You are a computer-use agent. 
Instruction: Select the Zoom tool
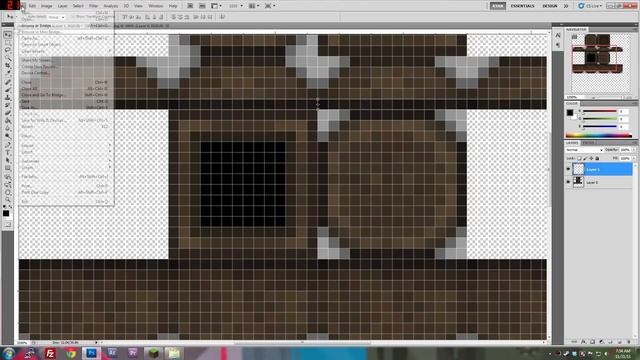click(x=7, y=200)
